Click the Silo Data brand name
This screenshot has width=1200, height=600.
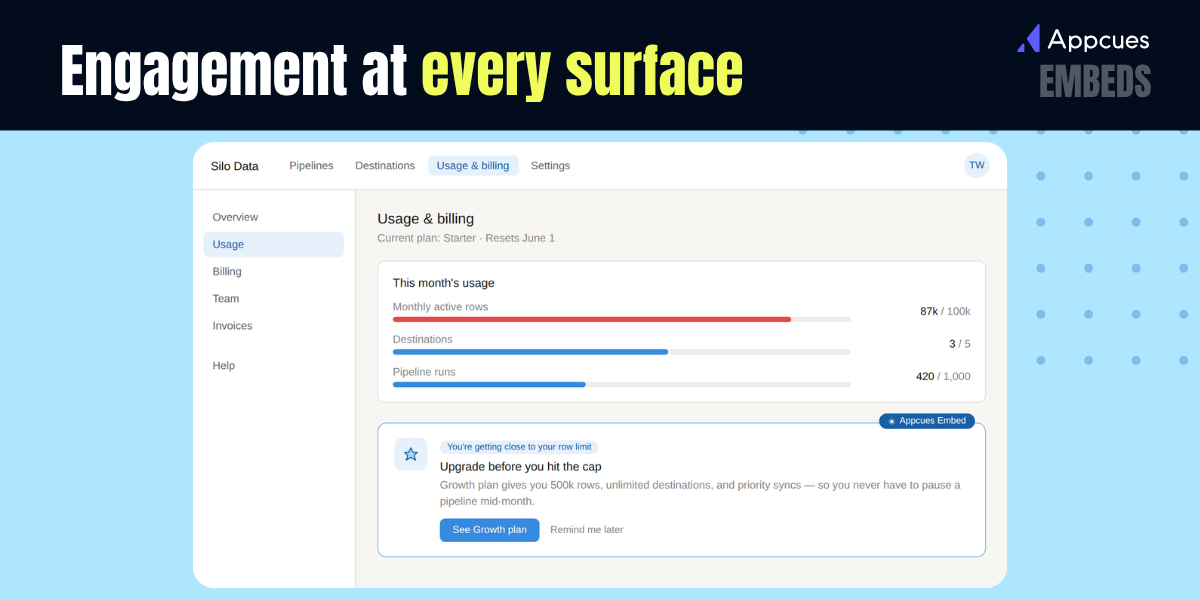point(234,166)
